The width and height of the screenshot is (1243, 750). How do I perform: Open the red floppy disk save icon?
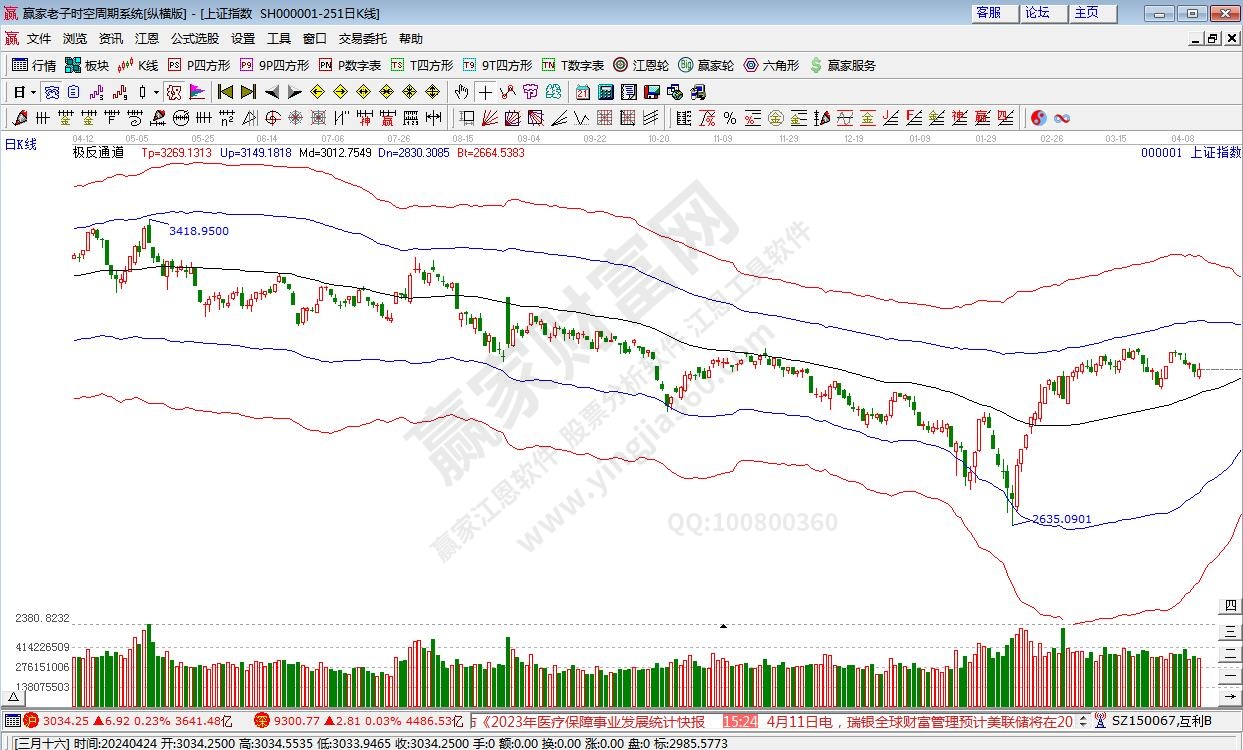click(x=652, y=92)
